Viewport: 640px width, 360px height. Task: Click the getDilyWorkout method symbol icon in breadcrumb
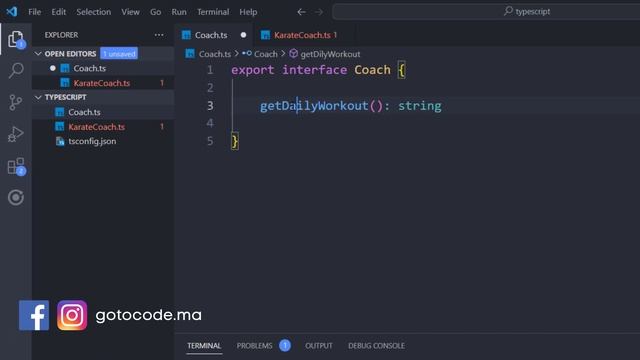[293, 54]
